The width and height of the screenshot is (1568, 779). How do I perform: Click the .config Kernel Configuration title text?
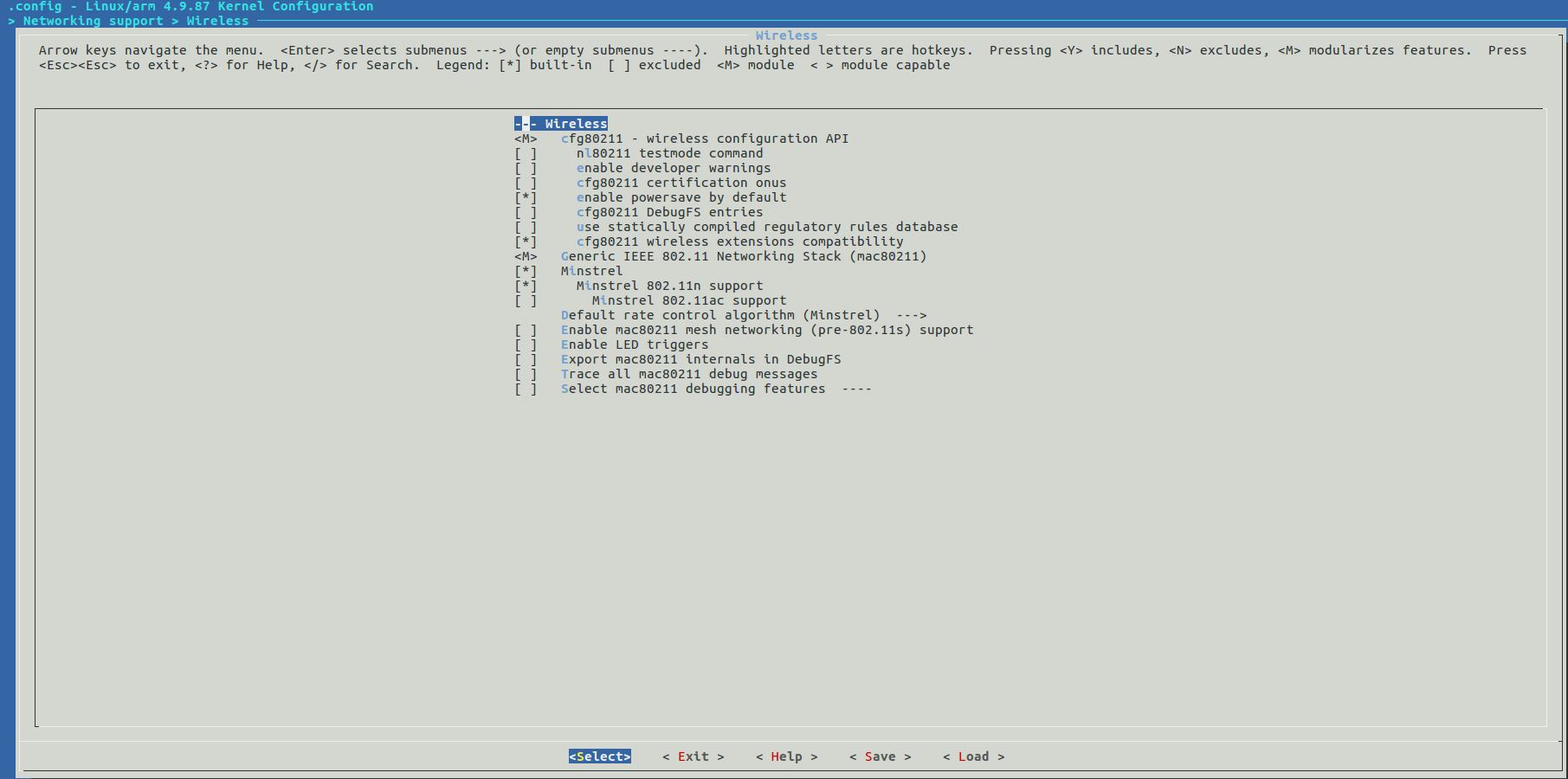point(191,6)
